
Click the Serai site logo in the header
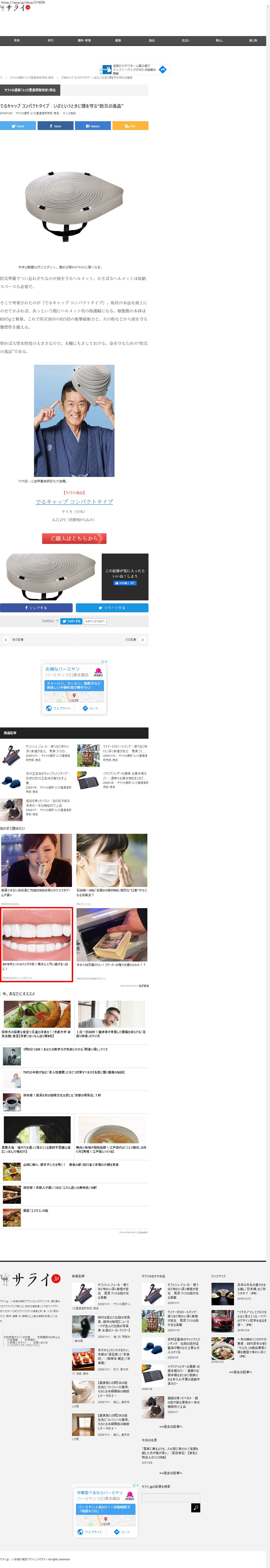click(x=15, y=8)
